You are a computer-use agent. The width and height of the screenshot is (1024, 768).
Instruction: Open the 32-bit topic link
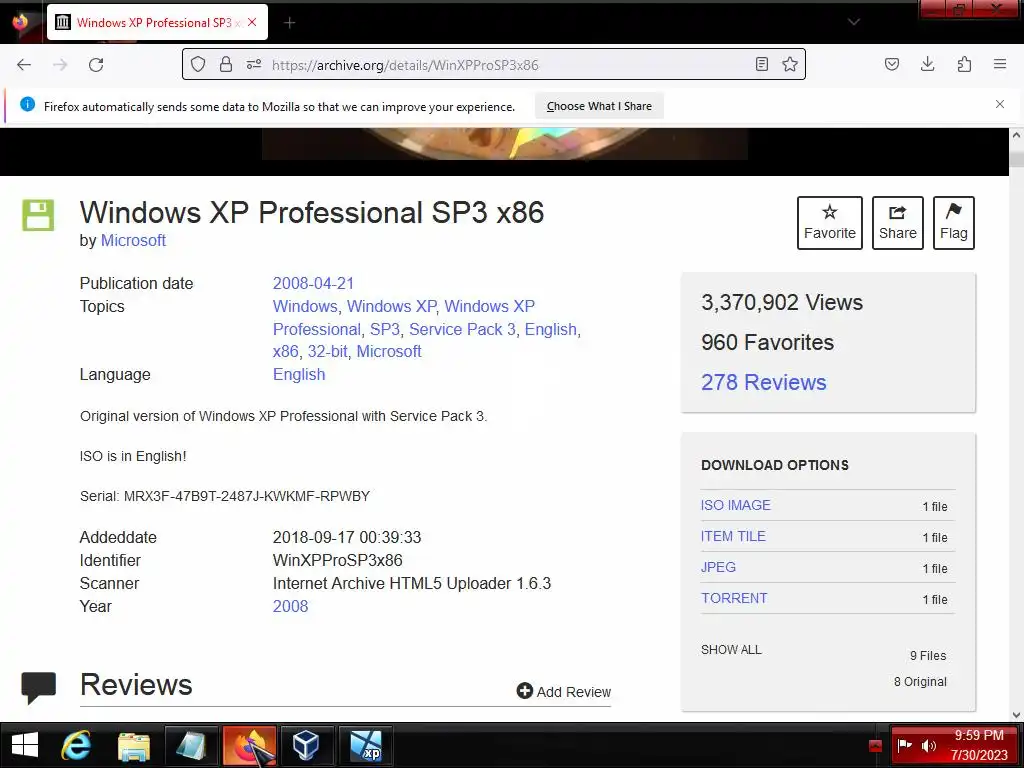[327, 351]
